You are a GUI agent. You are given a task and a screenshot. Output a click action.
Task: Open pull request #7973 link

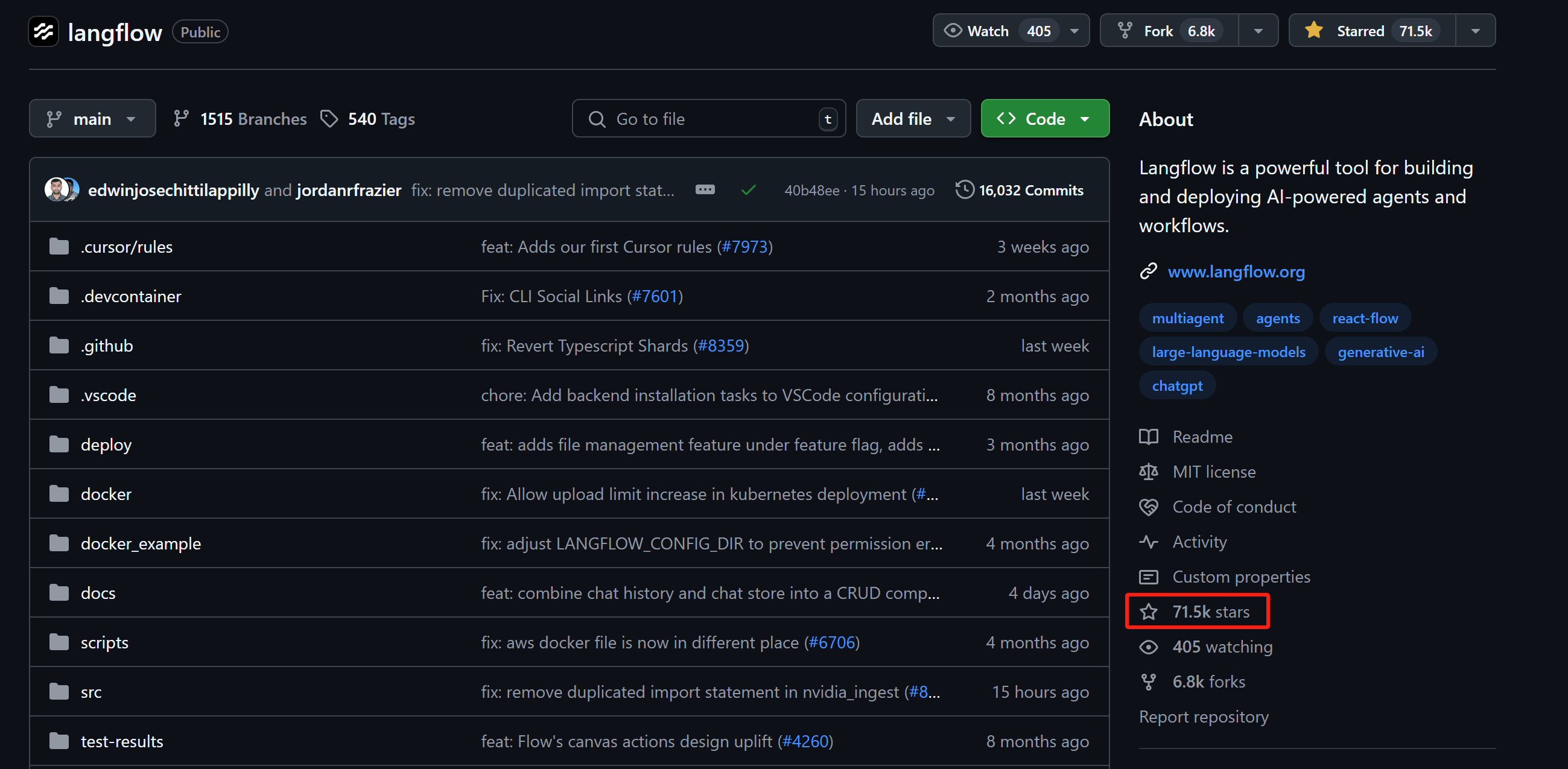tap(744, 247)
